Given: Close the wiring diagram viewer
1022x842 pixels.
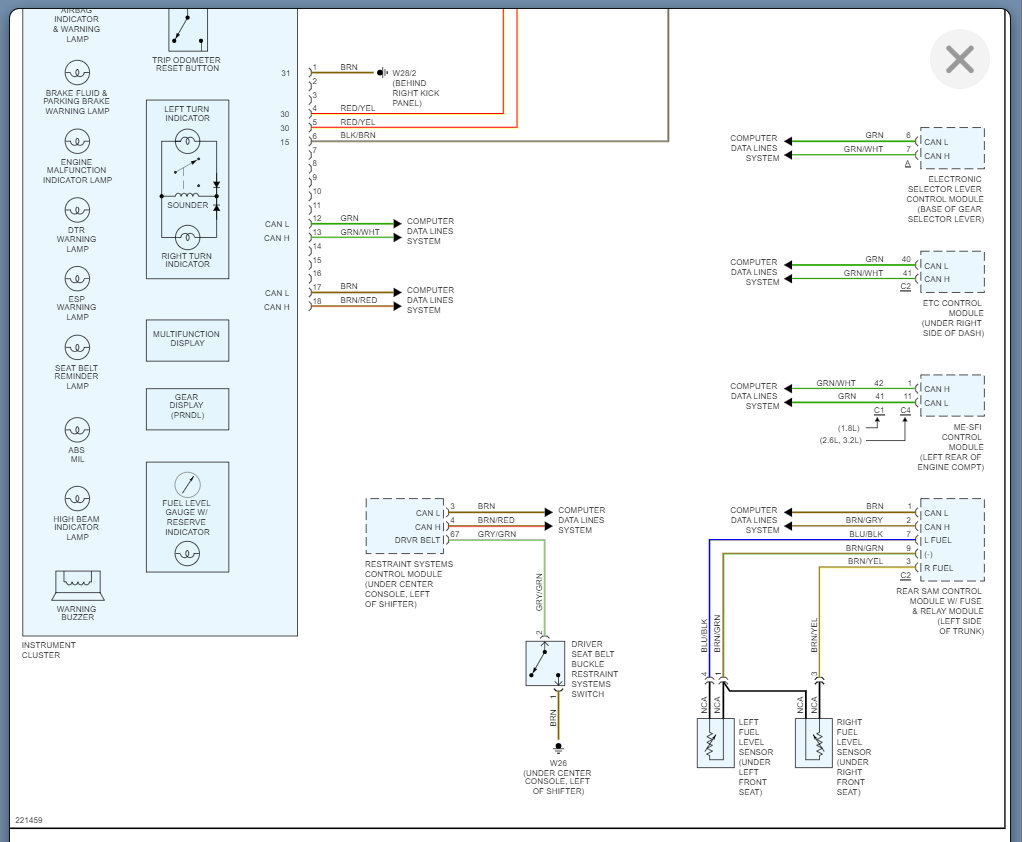Looking at the screenshot, I should coord(959,59).
